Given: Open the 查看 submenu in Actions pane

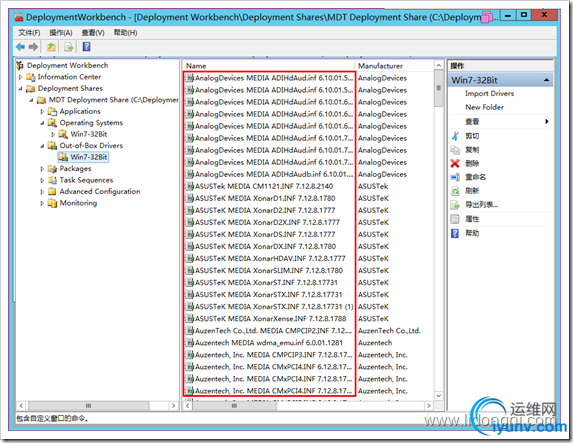Looking at the screenshot, I should point(500,121).
